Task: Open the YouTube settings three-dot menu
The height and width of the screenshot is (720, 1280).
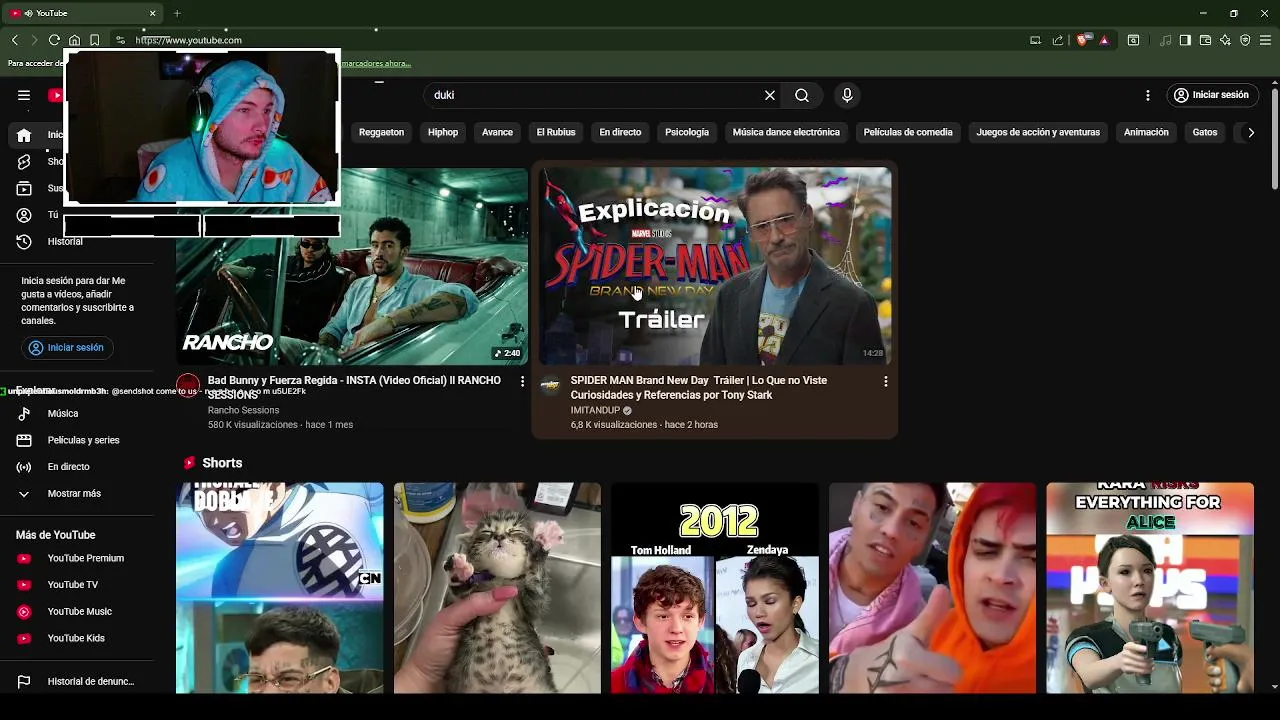Action: point(1148,95)
